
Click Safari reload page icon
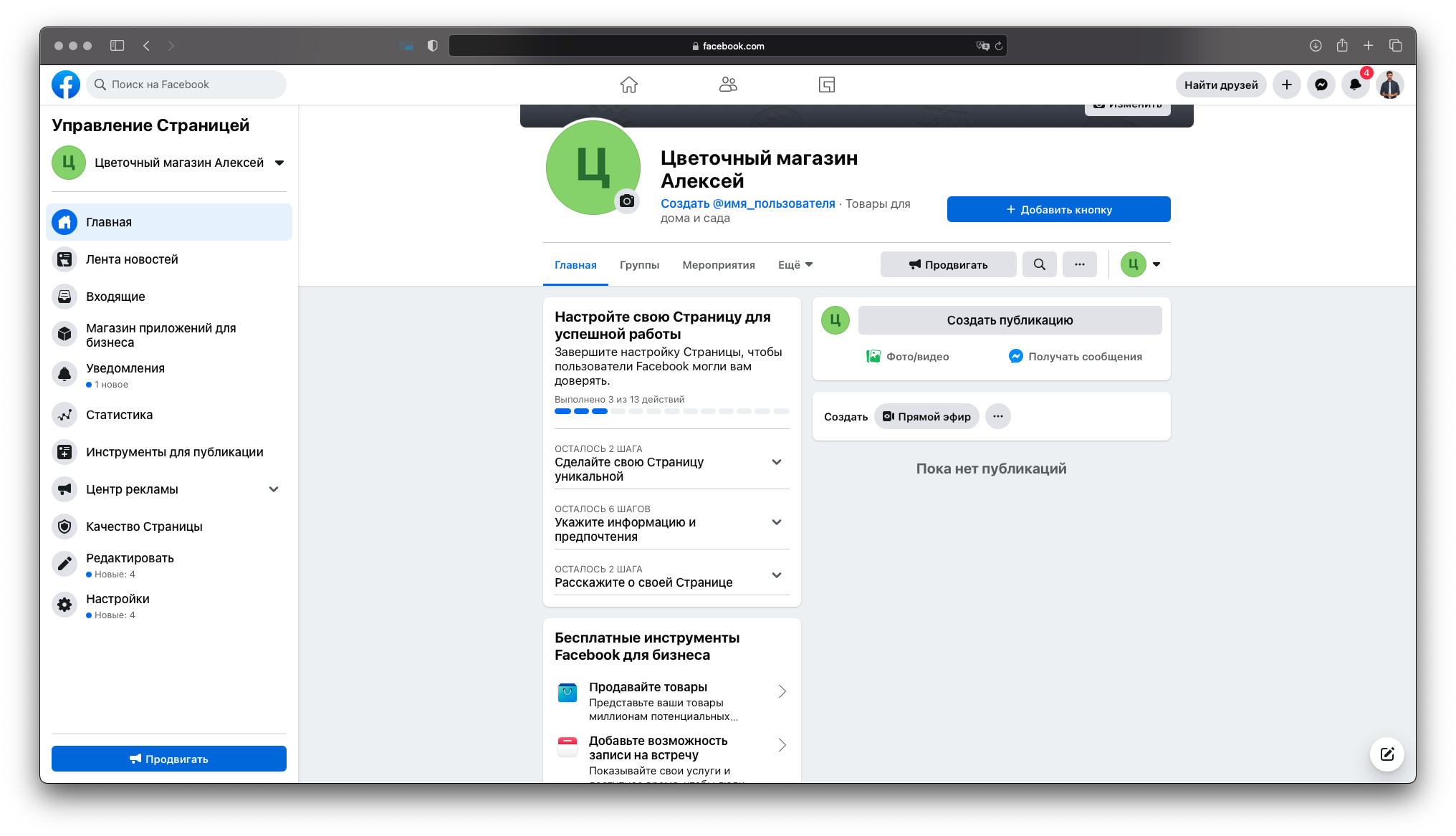point(998,46)
